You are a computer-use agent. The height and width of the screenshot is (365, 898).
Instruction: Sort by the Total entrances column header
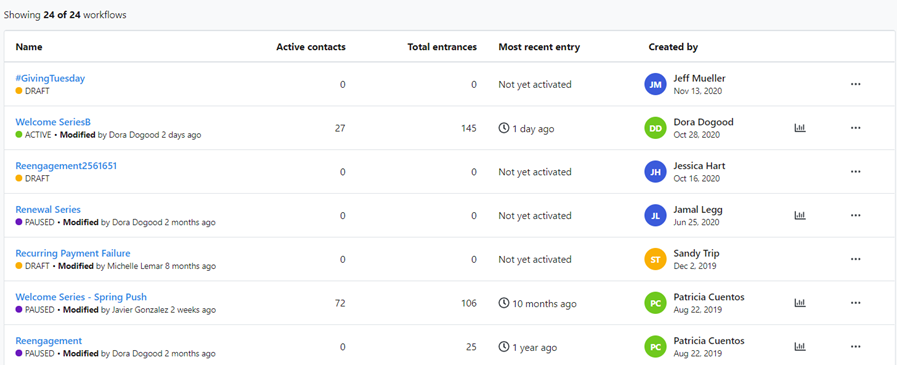click(442, 47)
